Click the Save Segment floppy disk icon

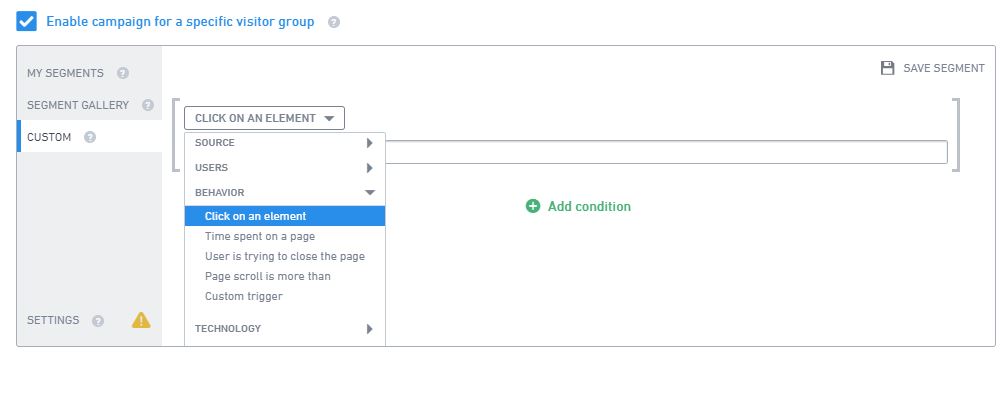pyautogui.click(x=887, y=68)
